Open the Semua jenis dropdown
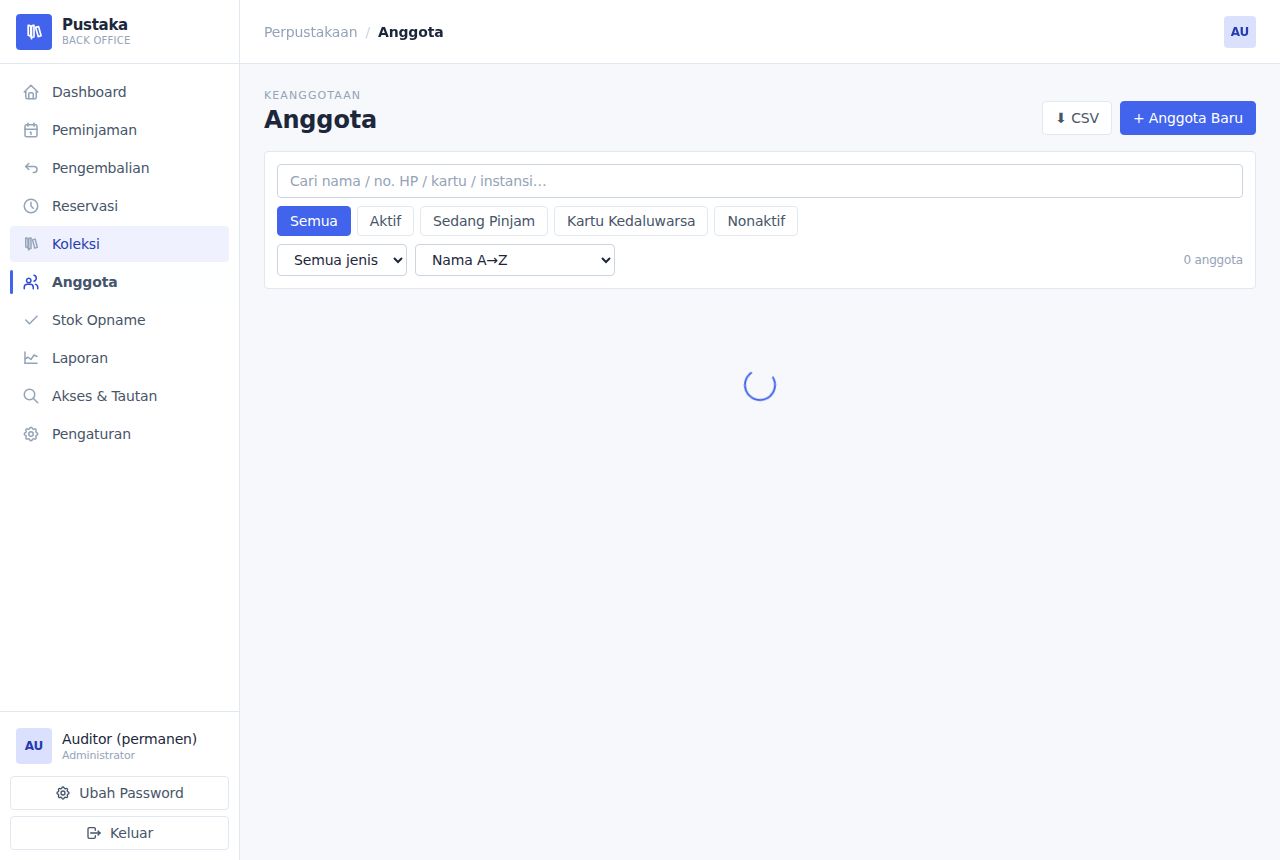 pos(342,260)
